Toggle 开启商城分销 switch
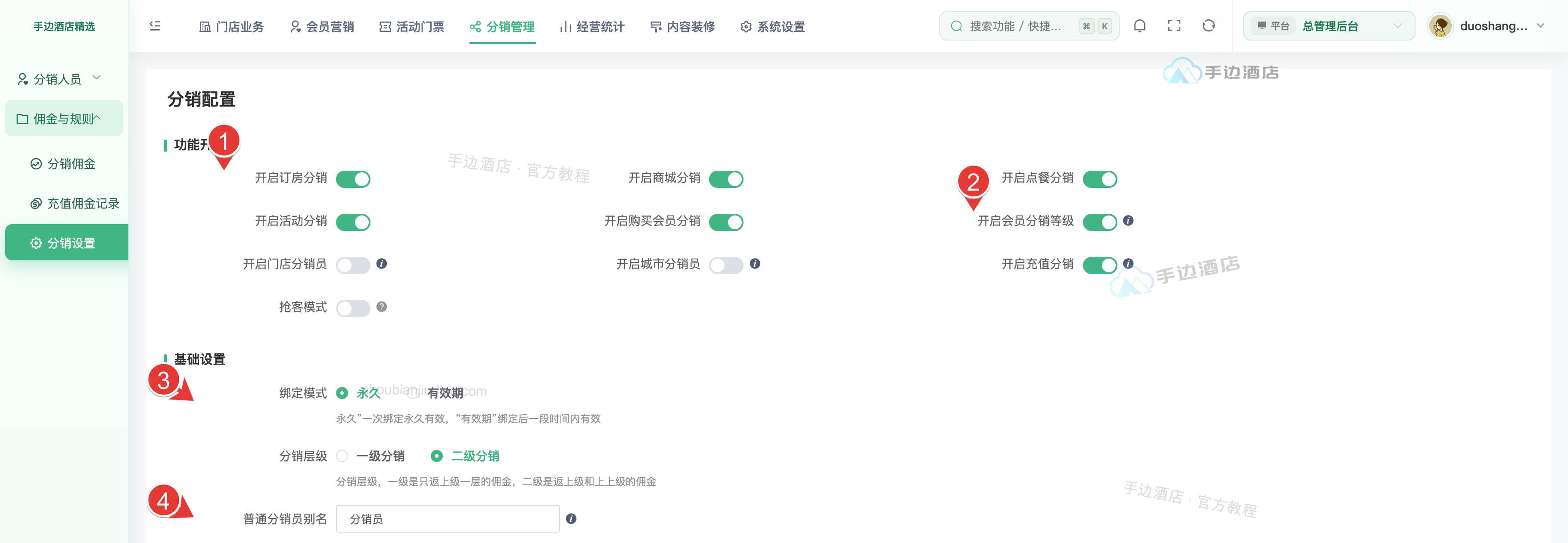Screen dimensions: 1568x543 pyautogui.click(x=726, y=179)
